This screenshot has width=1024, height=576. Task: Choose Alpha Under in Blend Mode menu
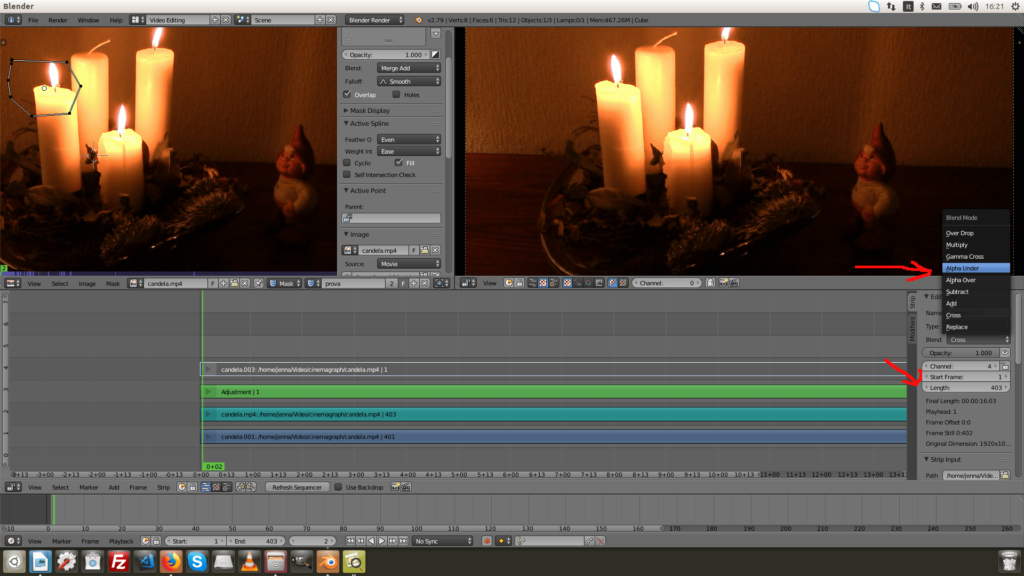976,268
